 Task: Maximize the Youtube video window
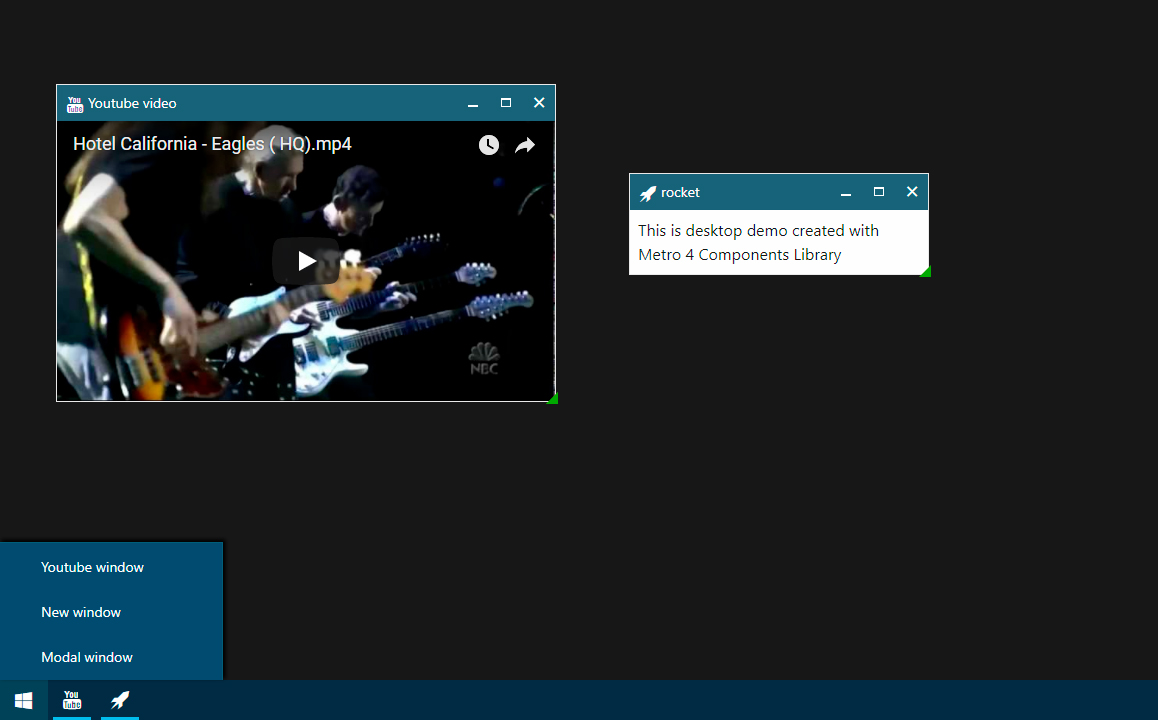click(506, 103)
